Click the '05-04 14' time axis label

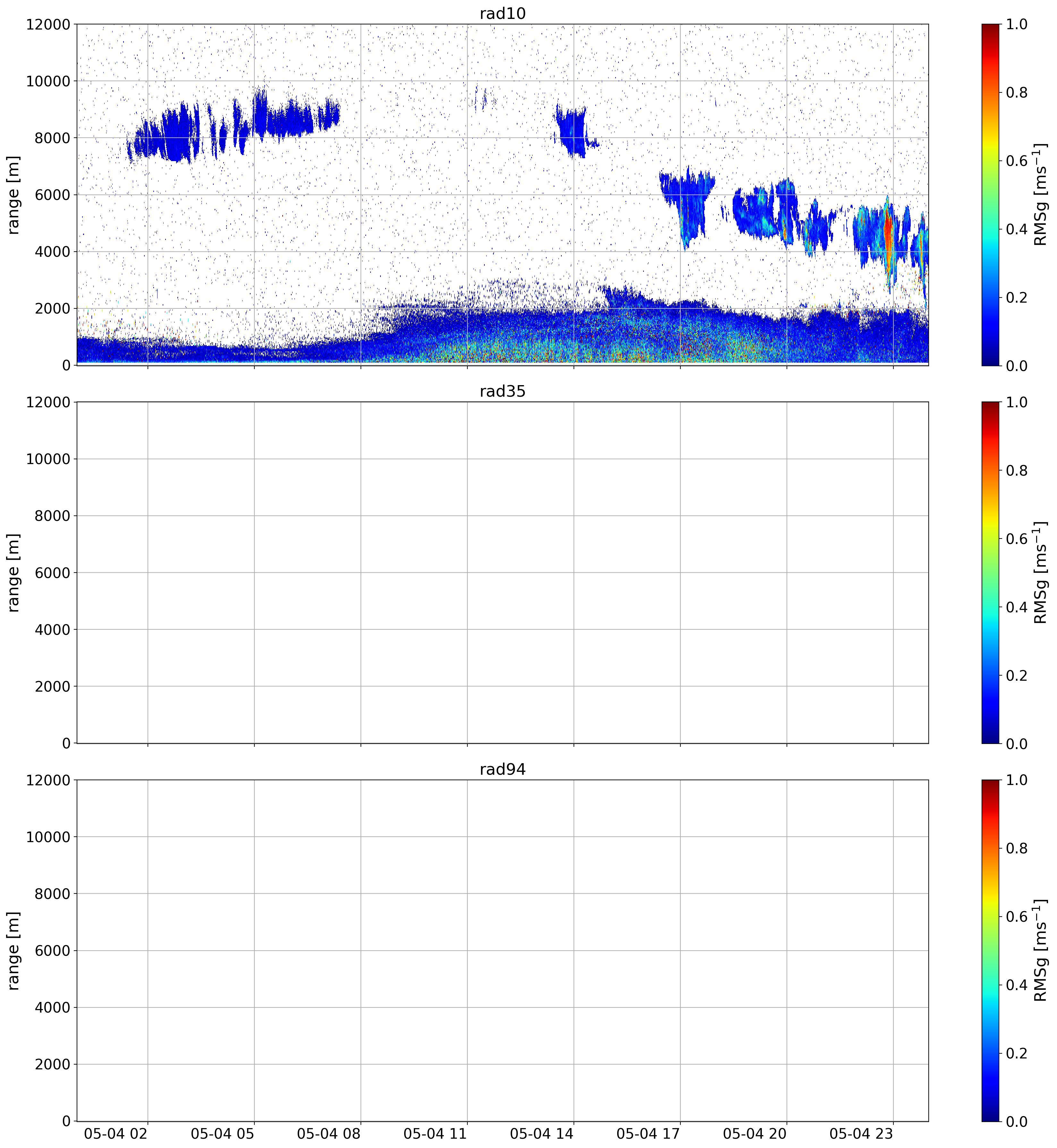click(542, 1134)
